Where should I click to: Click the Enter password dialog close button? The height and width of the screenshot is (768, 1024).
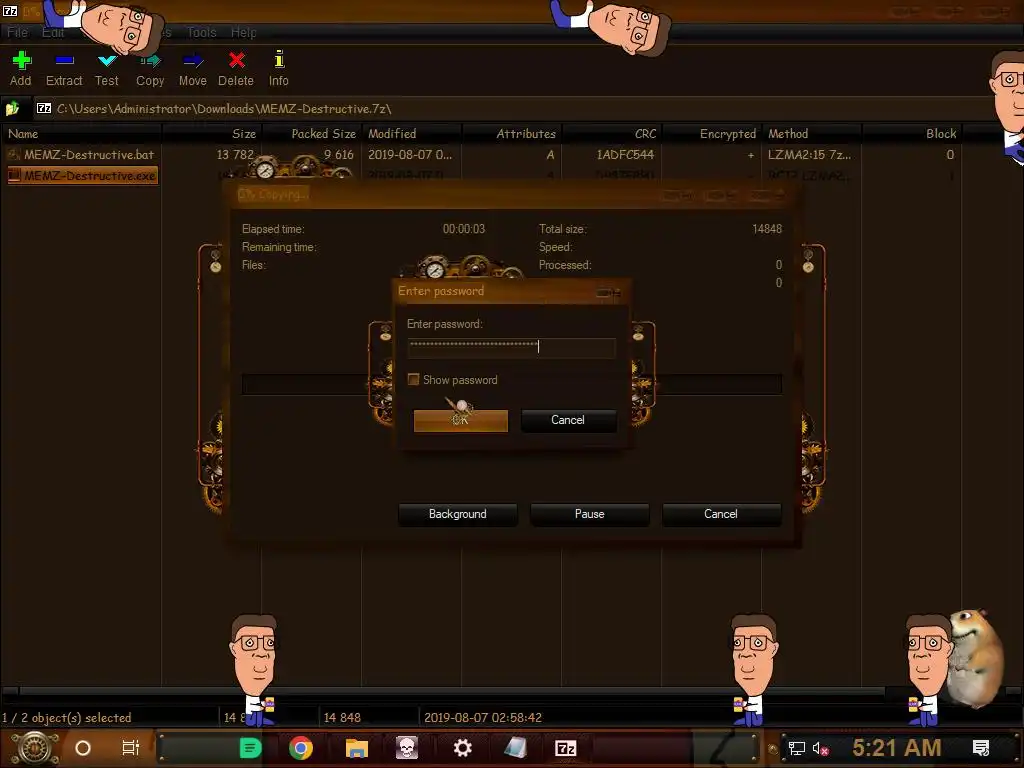(609, 293)
